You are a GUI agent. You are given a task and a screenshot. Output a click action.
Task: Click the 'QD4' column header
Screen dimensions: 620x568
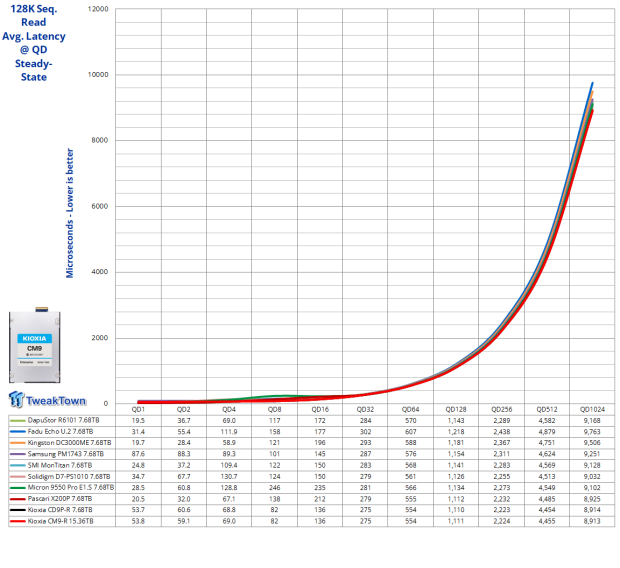click(x=229, y=409)
